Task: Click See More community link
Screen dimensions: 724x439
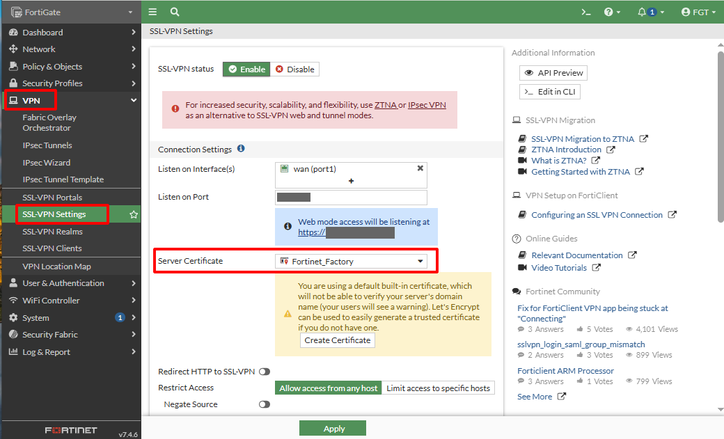Action: (x=534, y=397)
